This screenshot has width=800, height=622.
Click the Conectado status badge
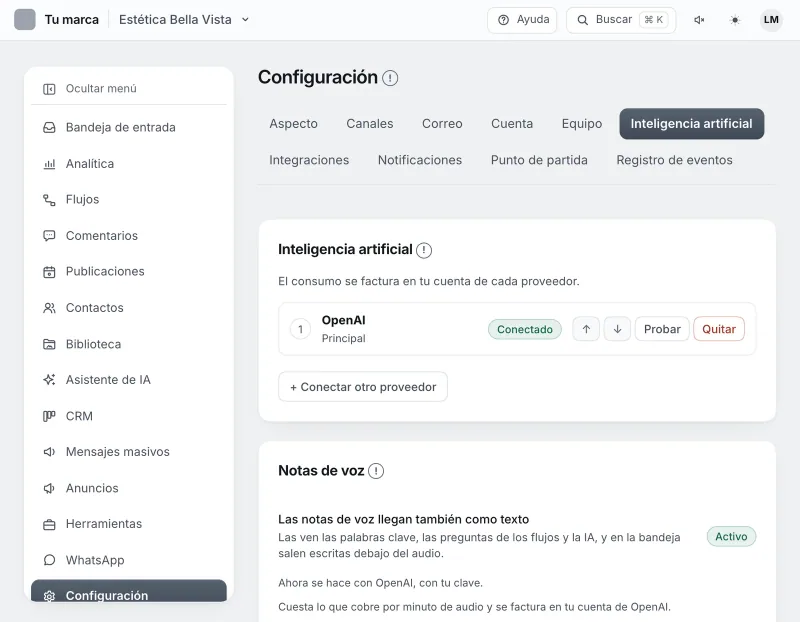(525, 330)
